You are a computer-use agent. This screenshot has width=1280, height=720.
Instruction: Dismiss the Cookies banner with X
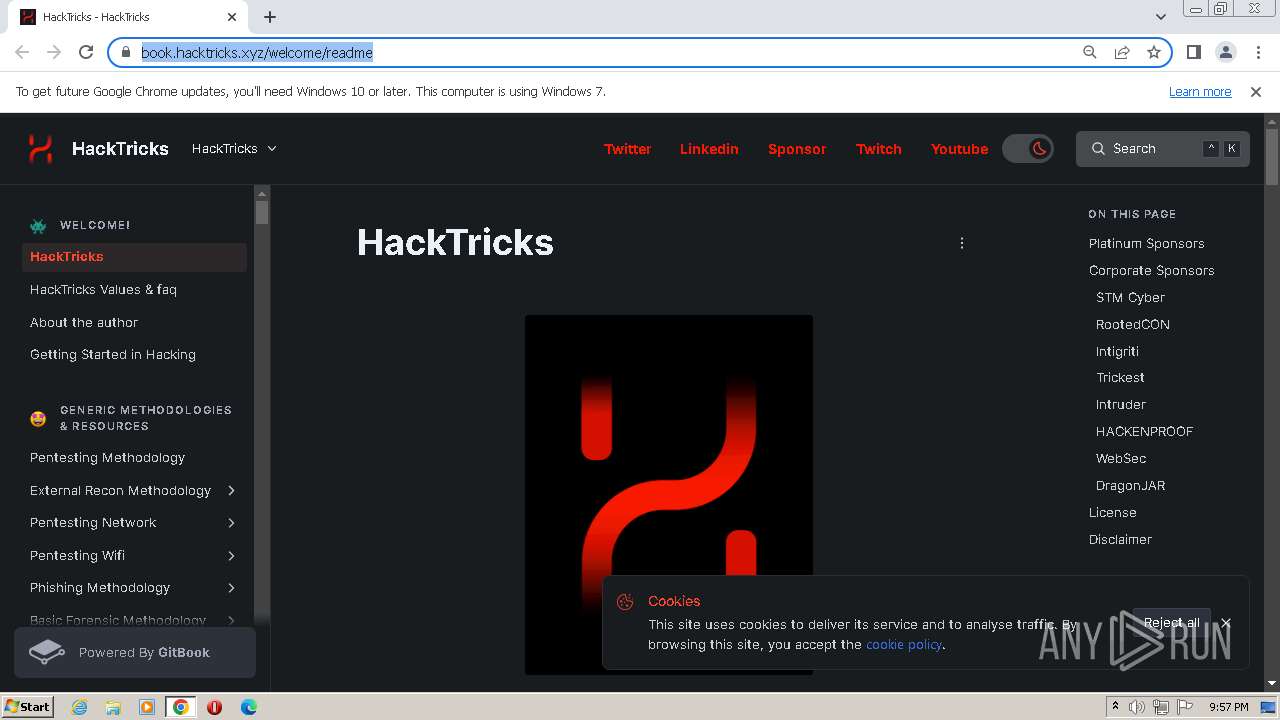coord(1225,622)
